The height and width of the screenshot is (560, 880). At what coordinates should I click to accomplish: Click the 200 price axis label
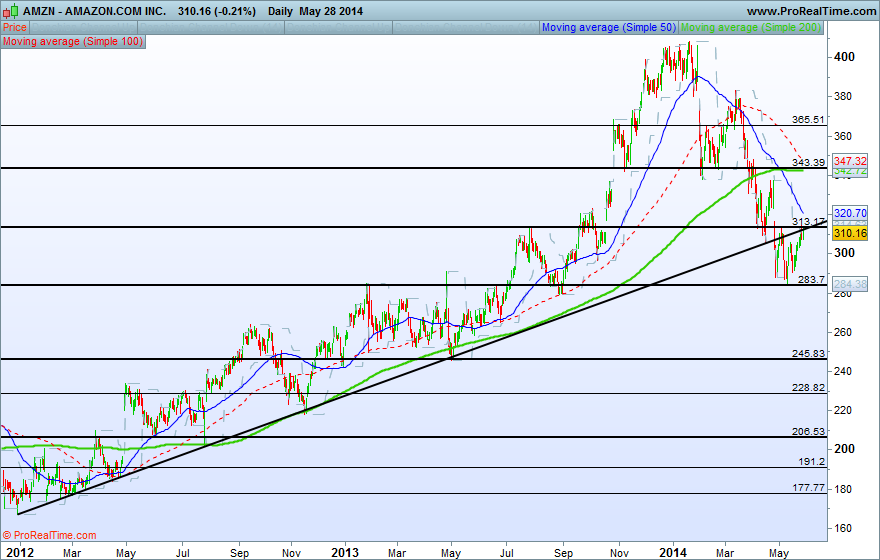pyautogui.click(x=844, y=449)
